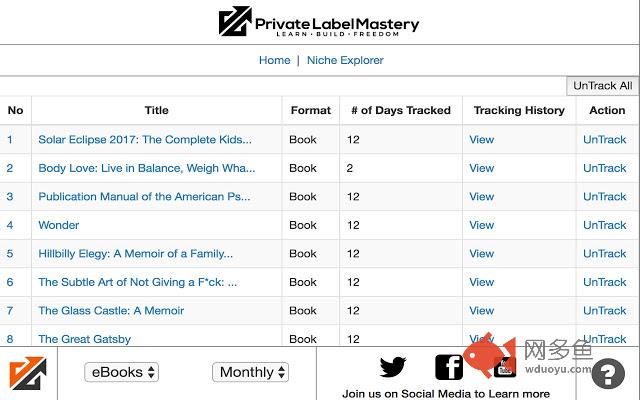Click the UnTrack All button
Screen dimensions: 640x400
(602, 86)
